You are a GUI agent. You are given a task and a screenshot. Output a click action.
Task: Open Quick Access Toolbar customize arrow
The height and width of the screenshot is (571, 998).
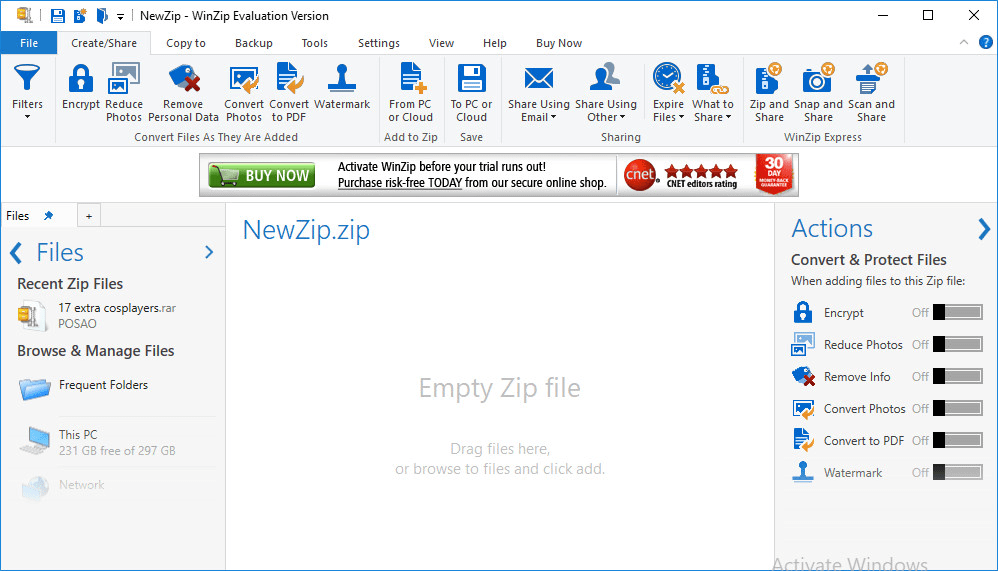[120, 17]
